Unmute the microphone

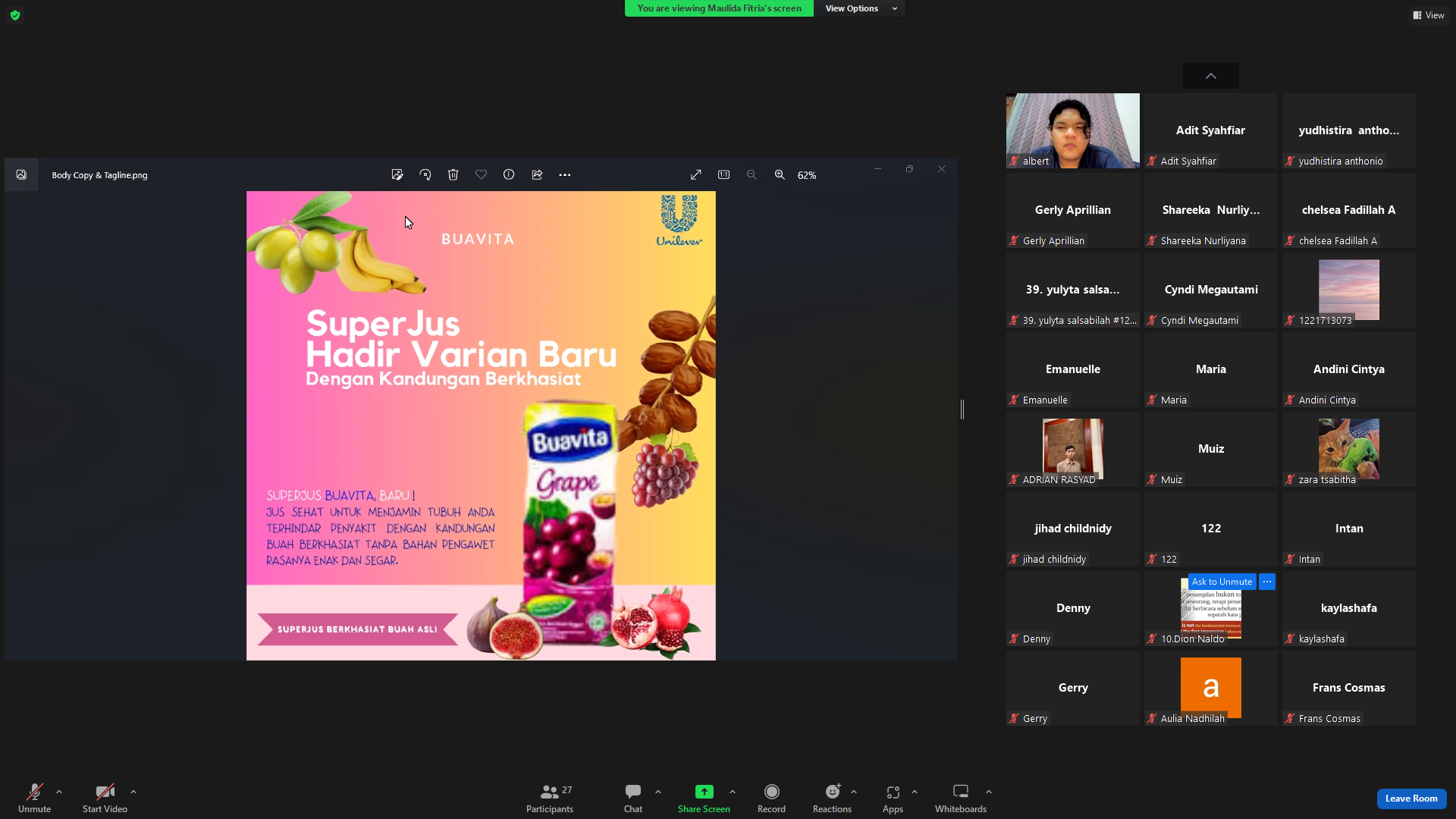click(x=35, y=798)
